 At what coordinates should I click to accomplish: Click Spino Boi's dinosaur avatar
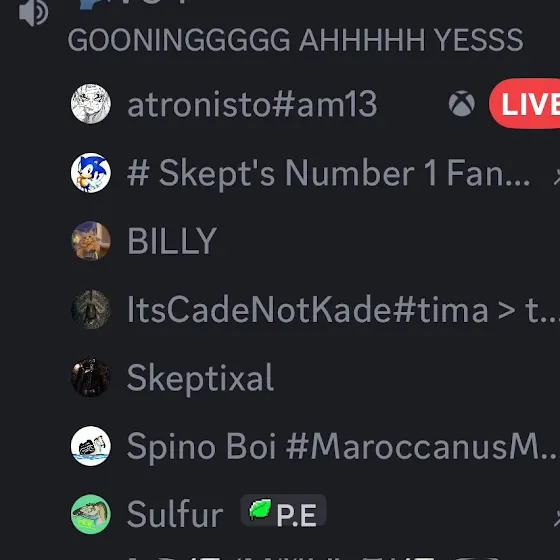(x=91, y=446)
